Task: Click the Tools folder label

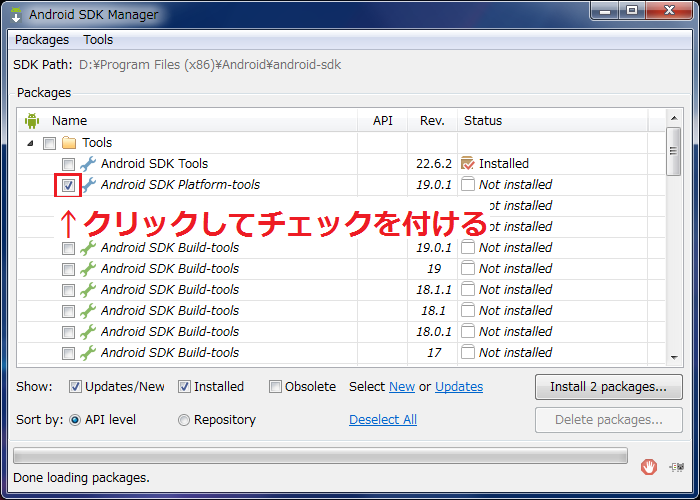Action: (97, 143)
